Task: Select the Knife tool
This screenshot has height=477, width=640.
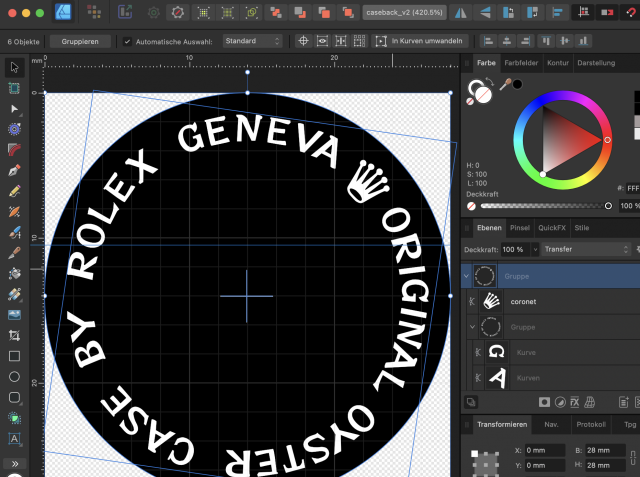Action: [x=14, y=253]
